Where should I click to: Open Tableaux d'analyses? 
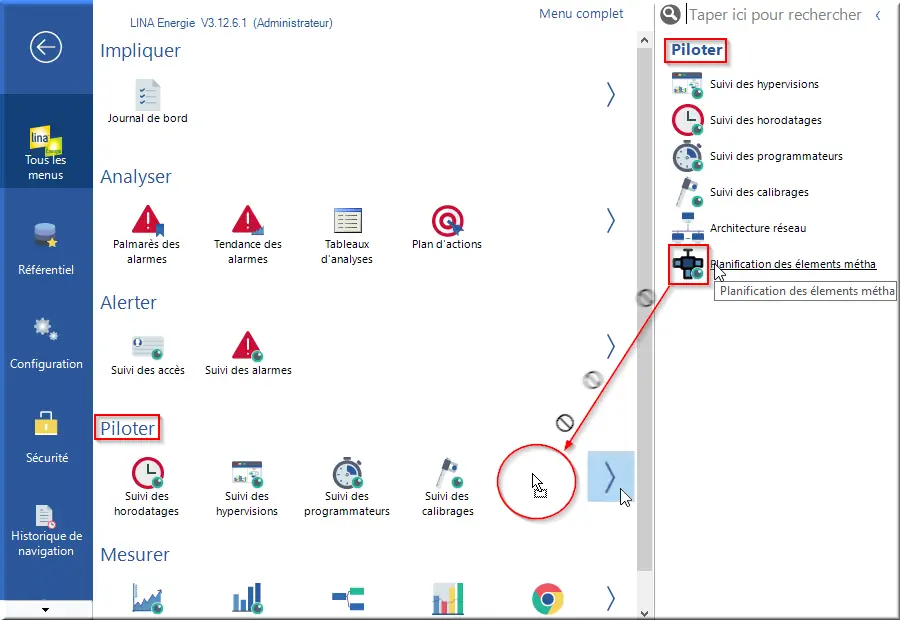[x=347, y=234]
